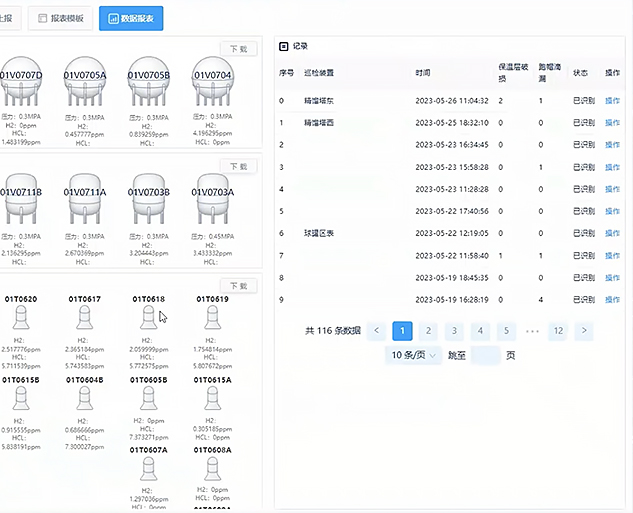Switch to the 数据报表 tab
The height and width of the screenshot is (513, 633).
(x=130, y=18)
